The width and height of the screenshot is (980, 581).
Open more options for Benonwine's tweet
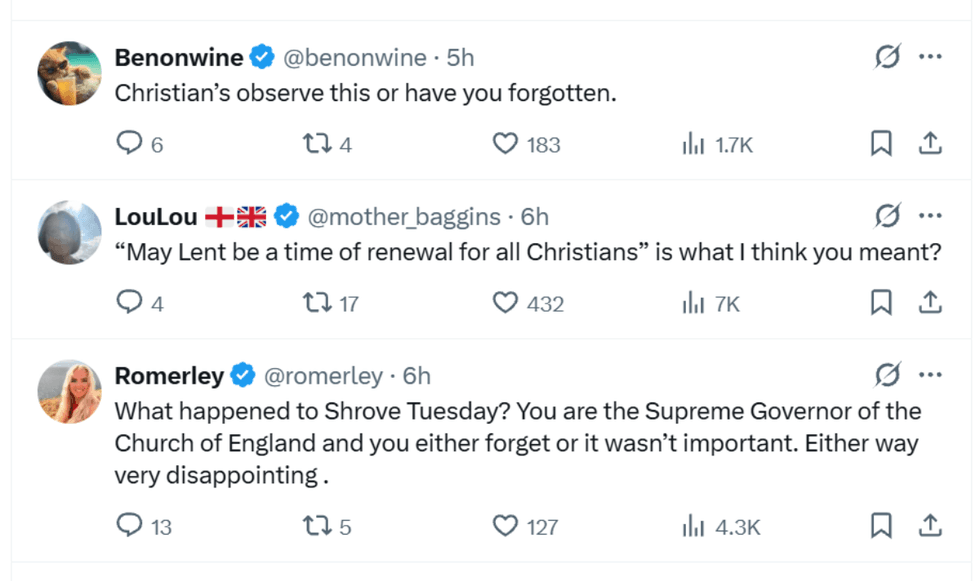pos(930,57)
